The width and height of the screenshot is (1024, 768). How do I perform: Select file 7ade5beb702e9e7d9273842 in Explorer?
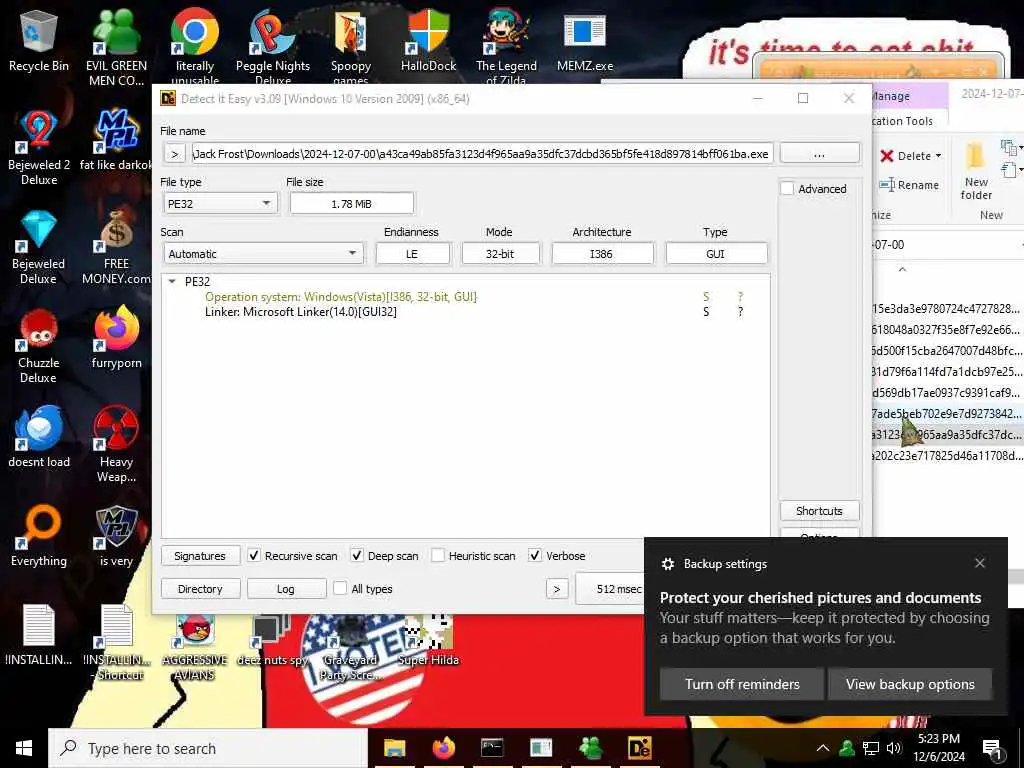click(x=946, y=413)
